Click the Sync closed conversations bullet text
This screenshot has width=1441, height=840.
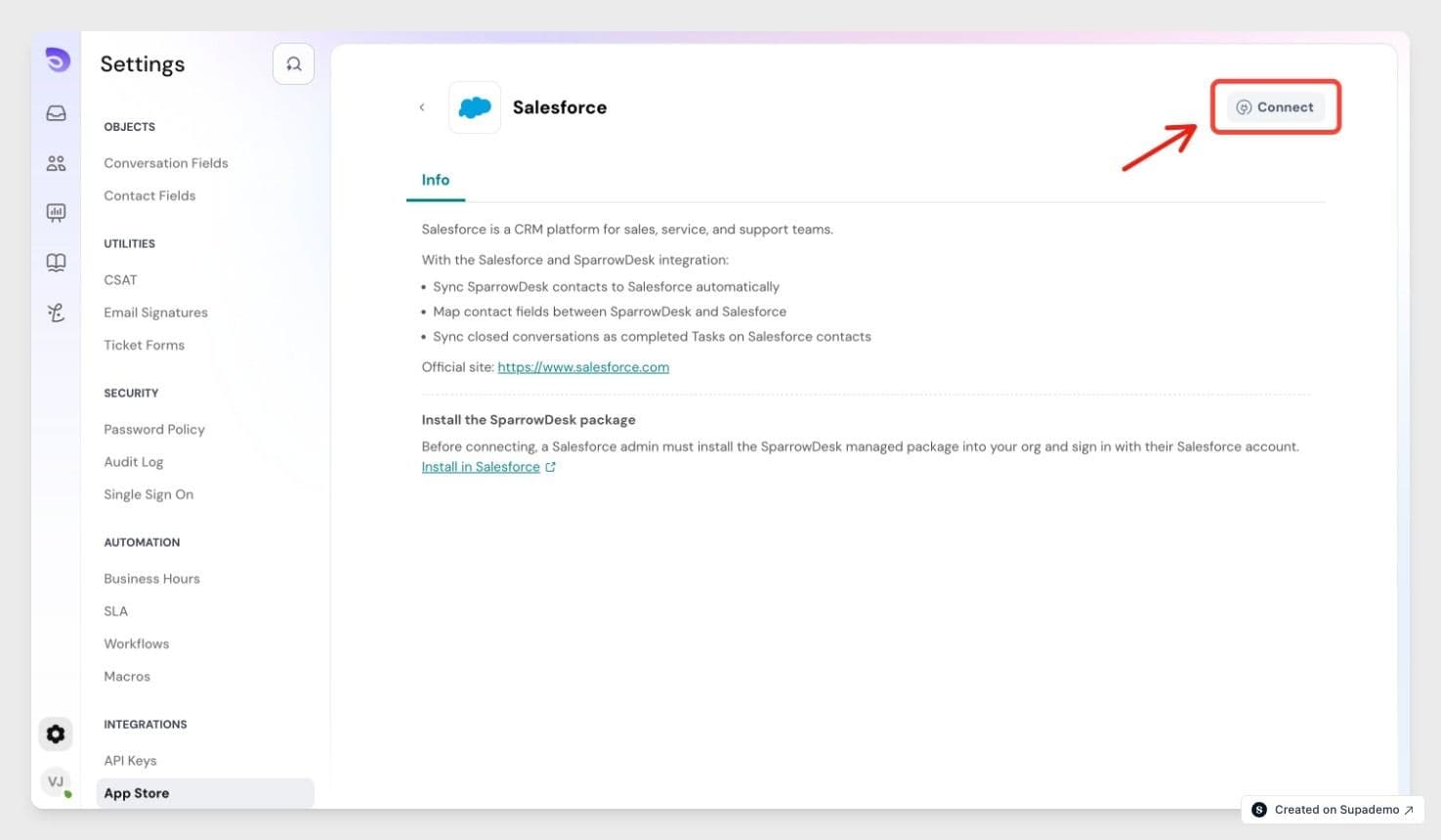(x=652, y=337)
